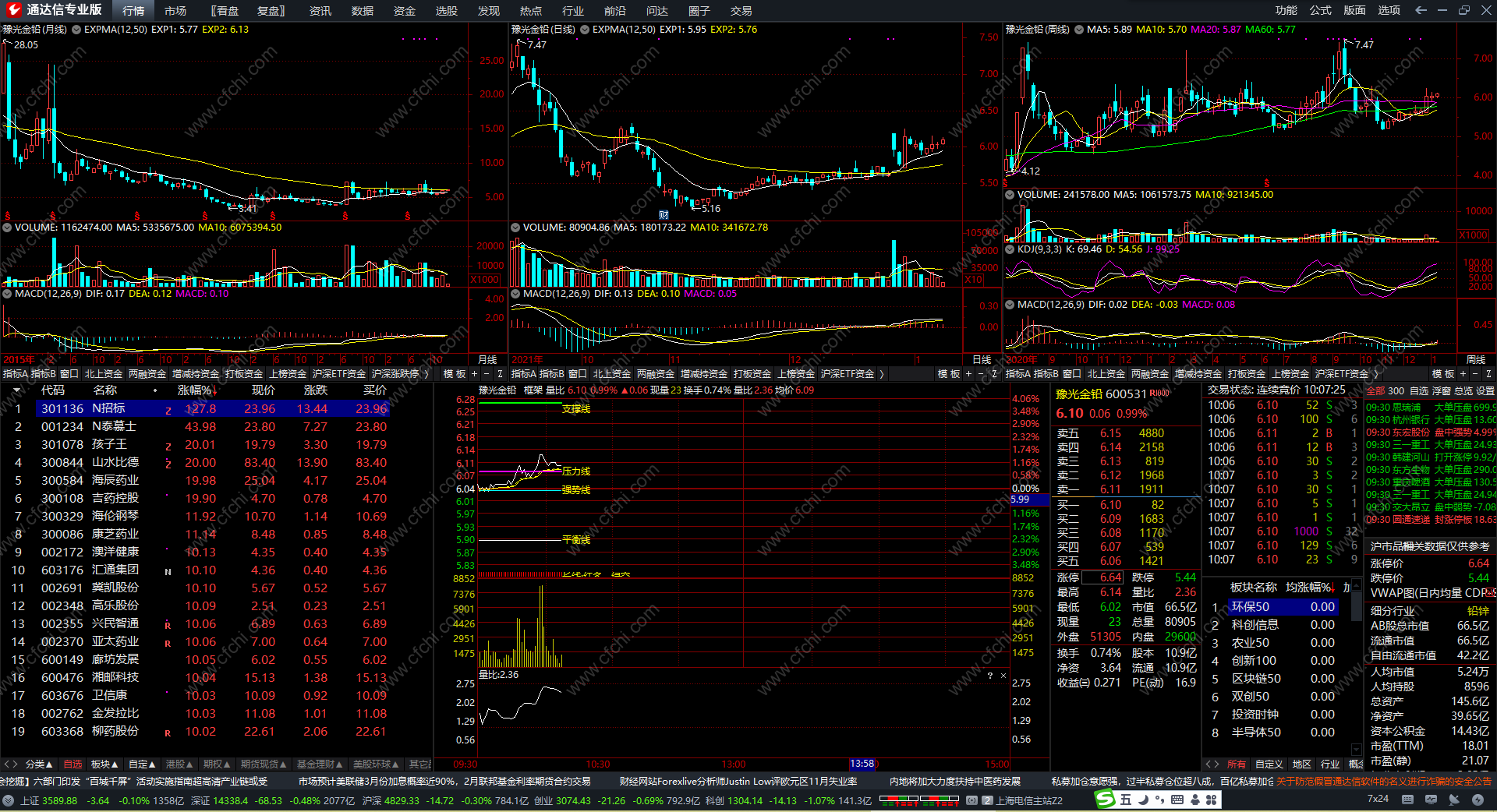Toggle the weekly chart MA circle icon
Image resolution: width=1497 pixels, height=812 pixels.
click(x=1079, y=30)
